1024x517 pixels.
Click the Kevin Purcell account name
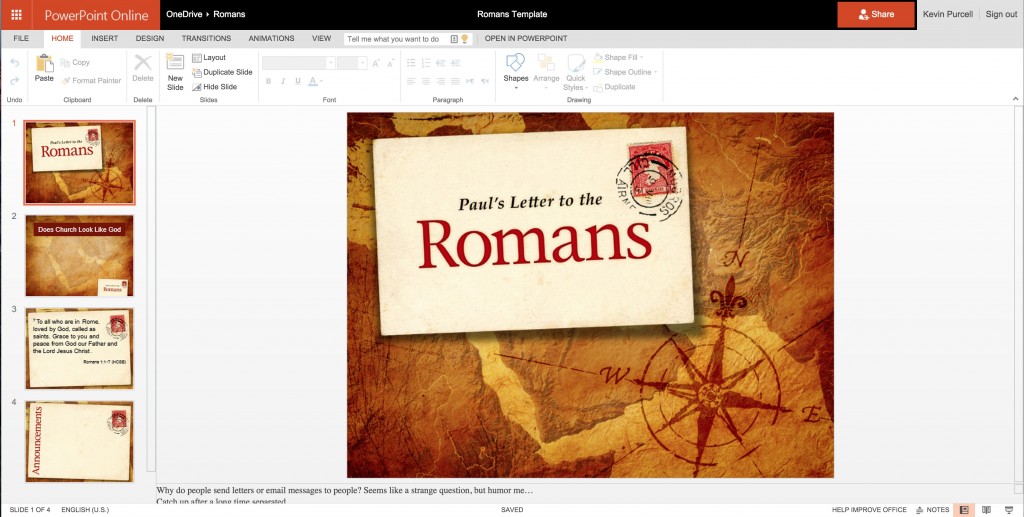click(948, 14)
